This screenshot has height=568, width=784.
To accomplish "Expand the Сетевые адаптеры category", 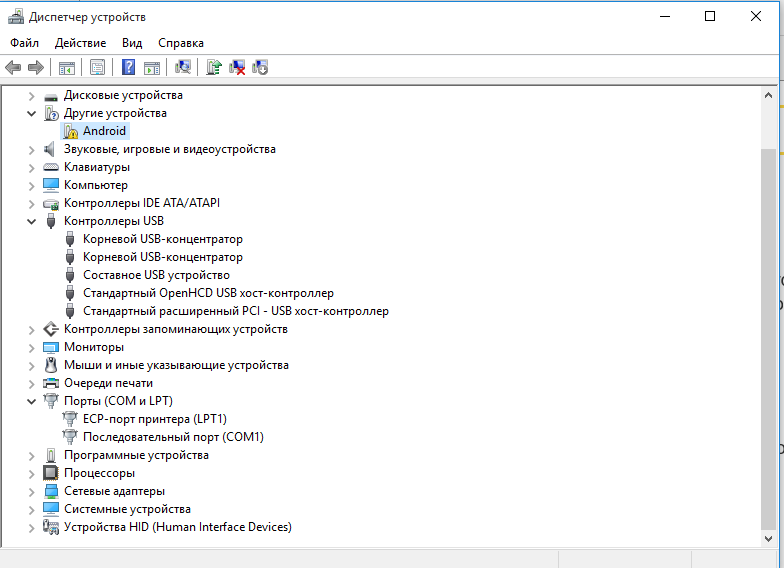I will point(31,491).
